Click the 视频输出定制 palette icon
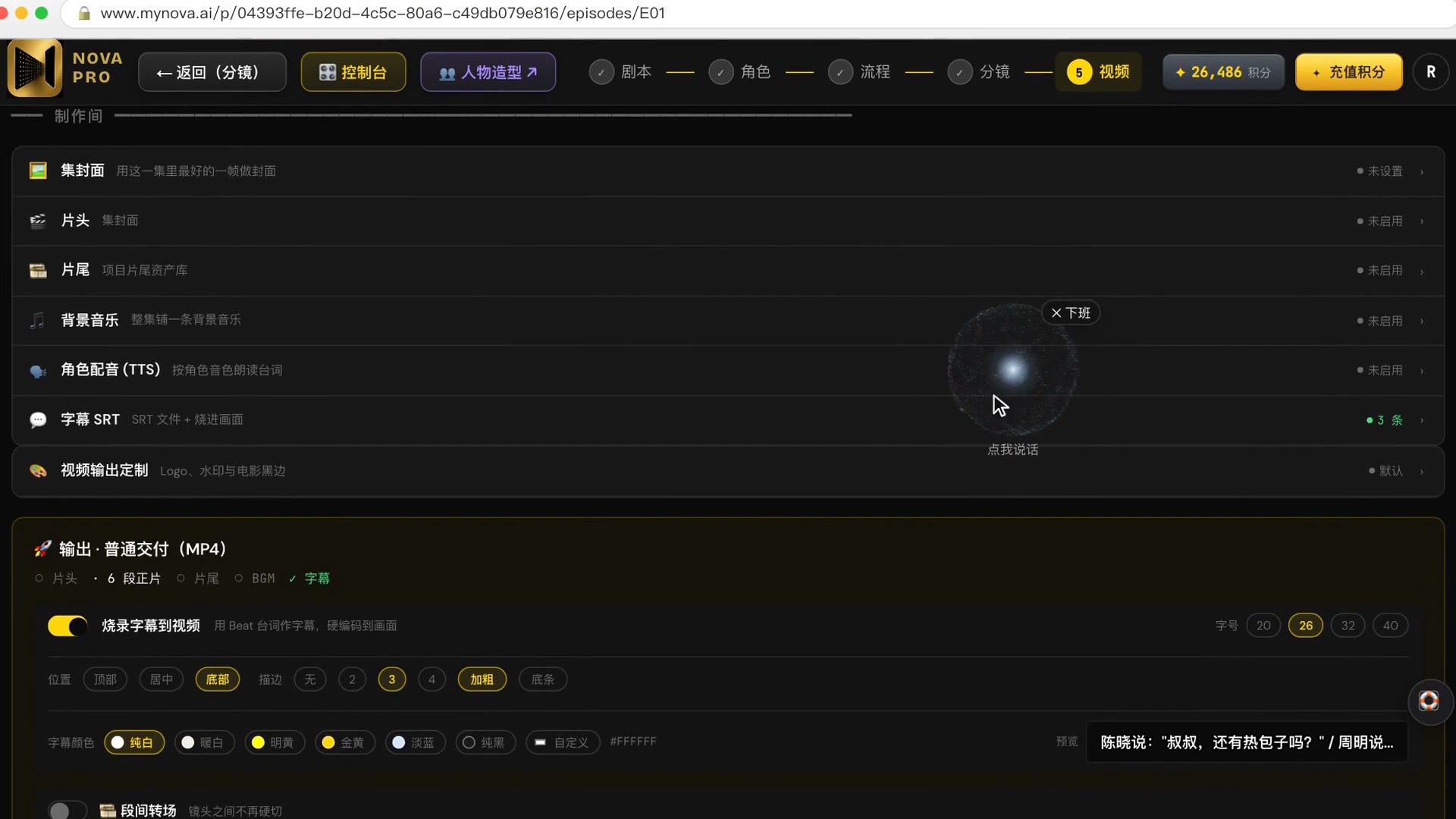The width and height of the screenshot is (1456, 819). pyautogui.click(x=38, y=471)
